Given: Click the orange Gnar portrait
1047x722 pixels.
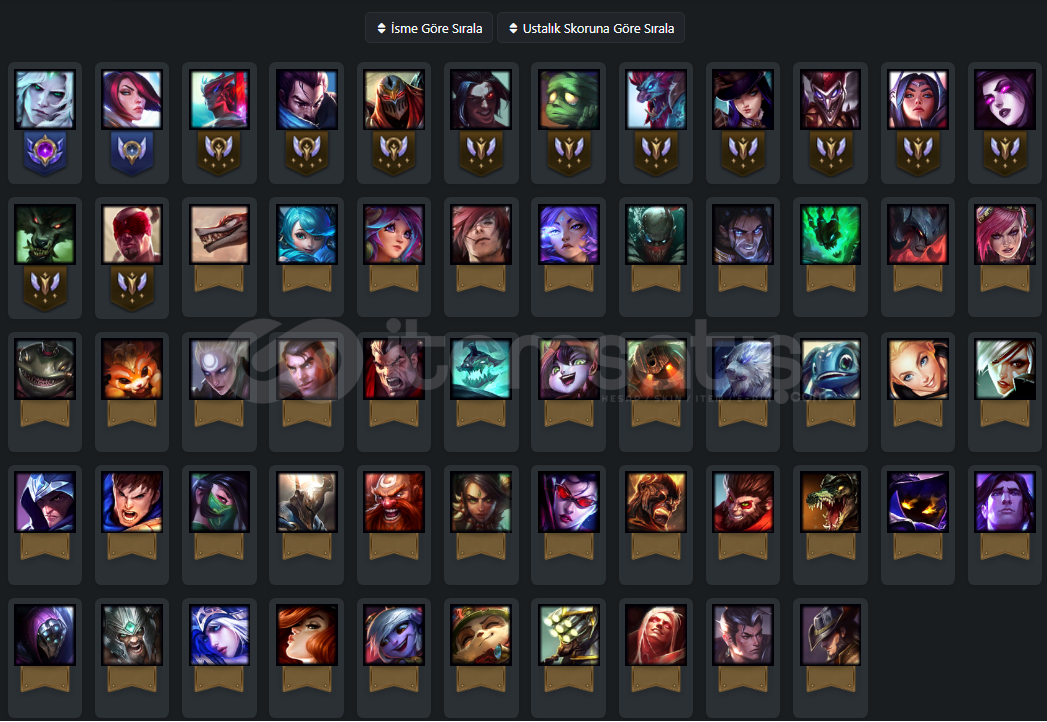Looking at the screenshot, I should pos(132,369).
